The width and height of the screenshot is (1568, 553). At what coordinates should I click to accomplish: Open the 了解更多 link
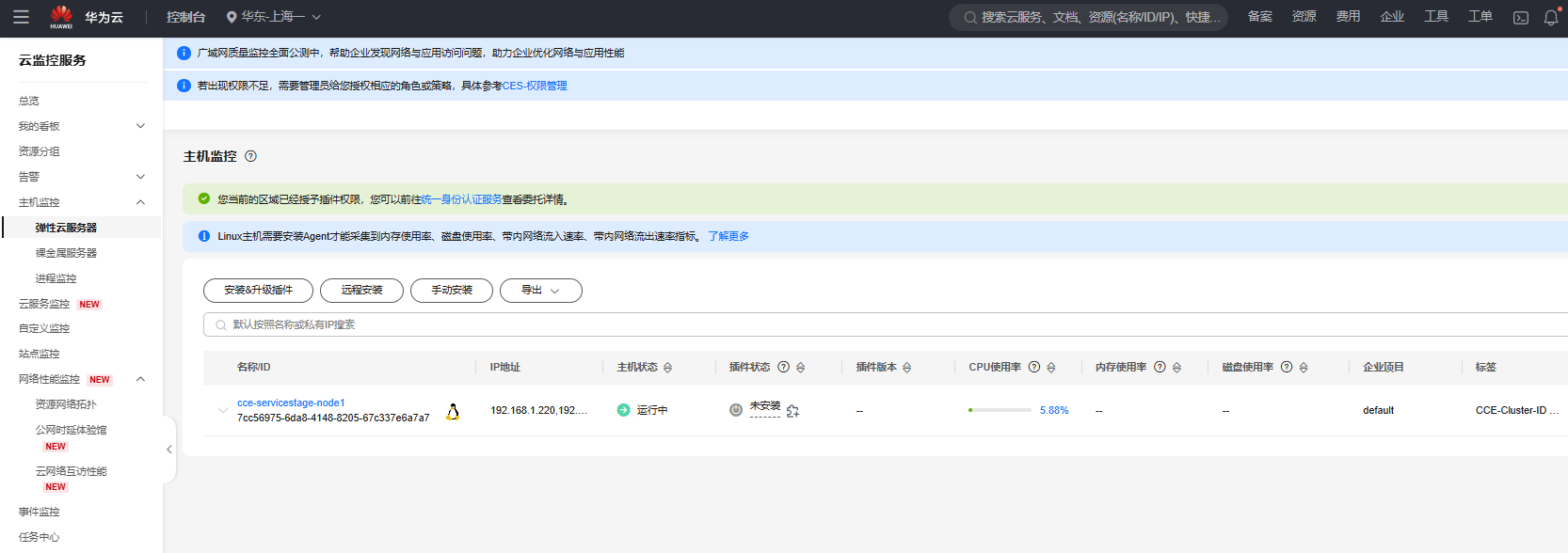[728, 236]
